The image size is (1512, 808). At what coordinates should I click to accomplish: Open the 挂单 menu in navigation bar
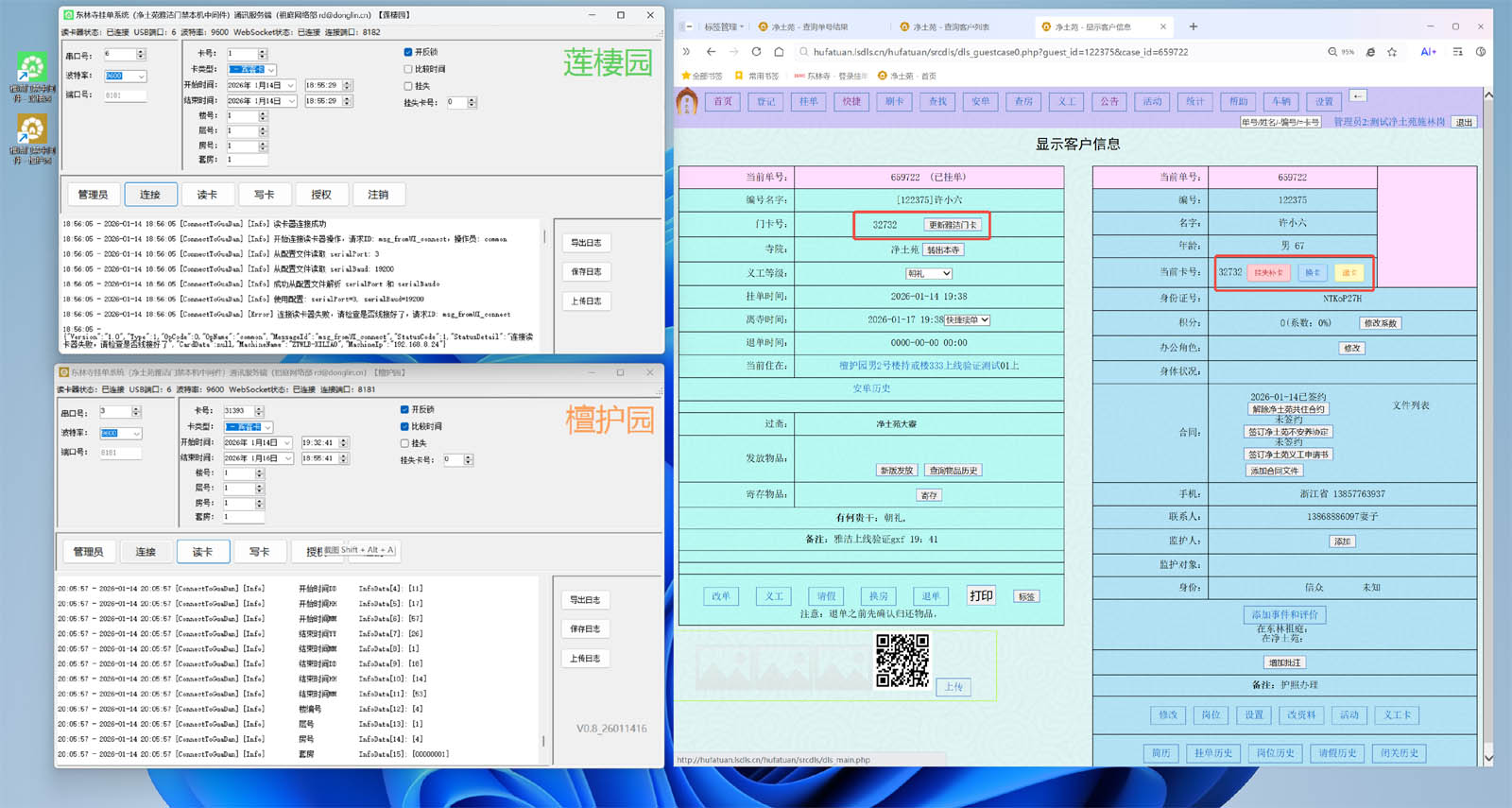point(809,101)
